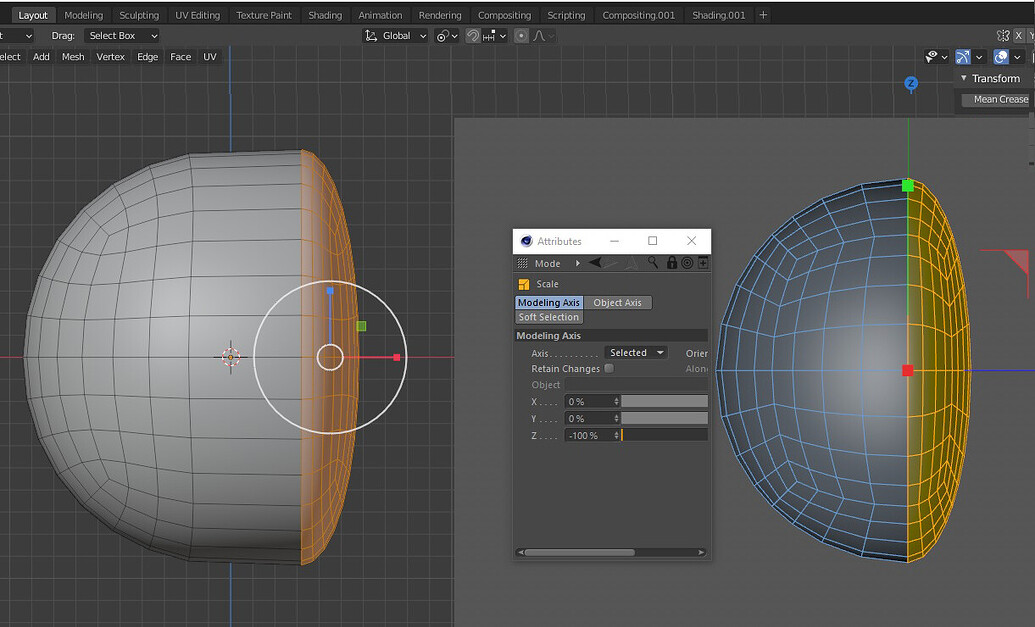Image resolution: width=1035 pixels, height=627 pixels.
Task: Click the add workspace plus button
Action: pos(763,15)
